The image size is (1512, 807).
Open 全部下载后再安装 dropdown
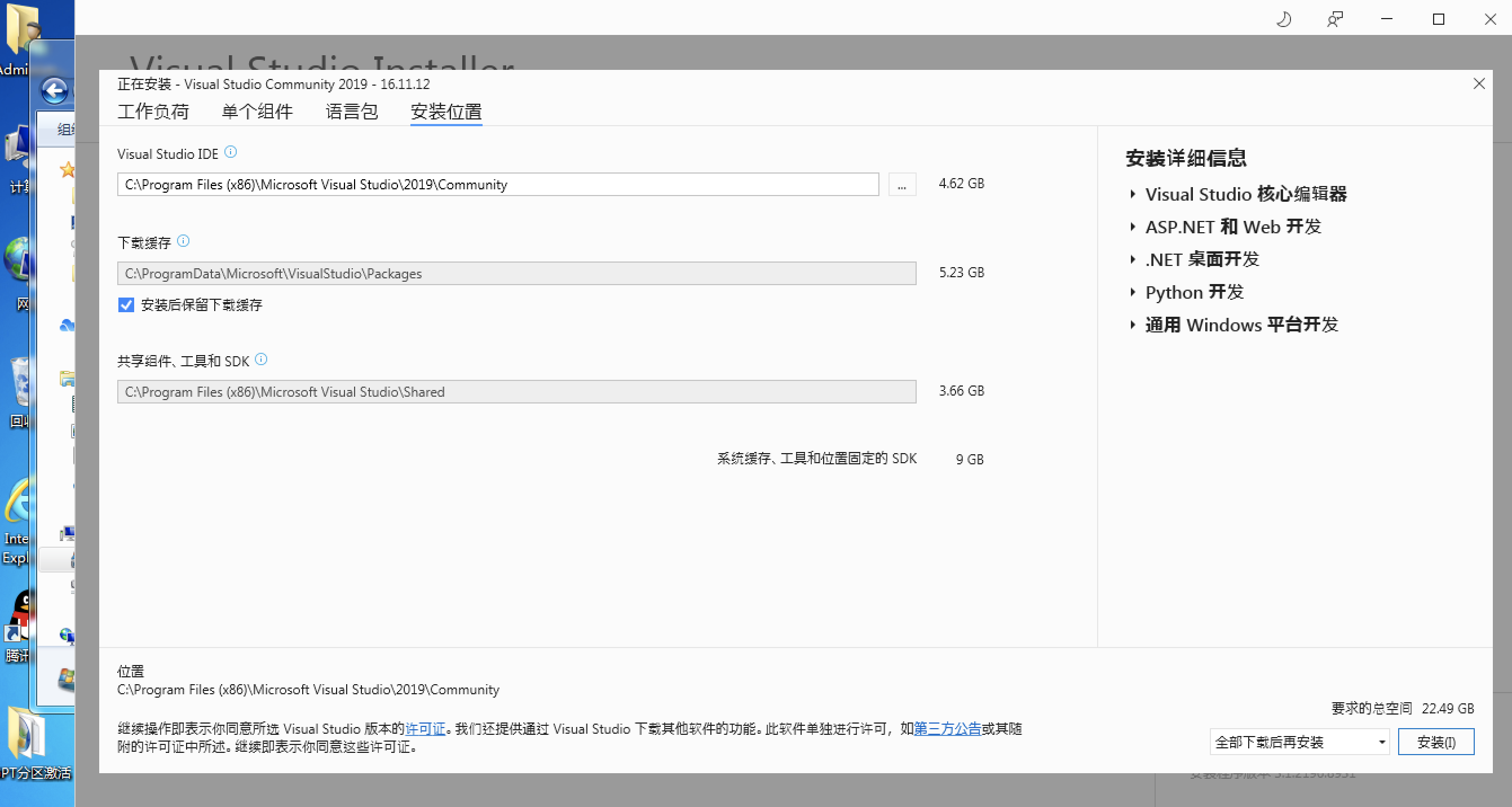pos(1299,742)
